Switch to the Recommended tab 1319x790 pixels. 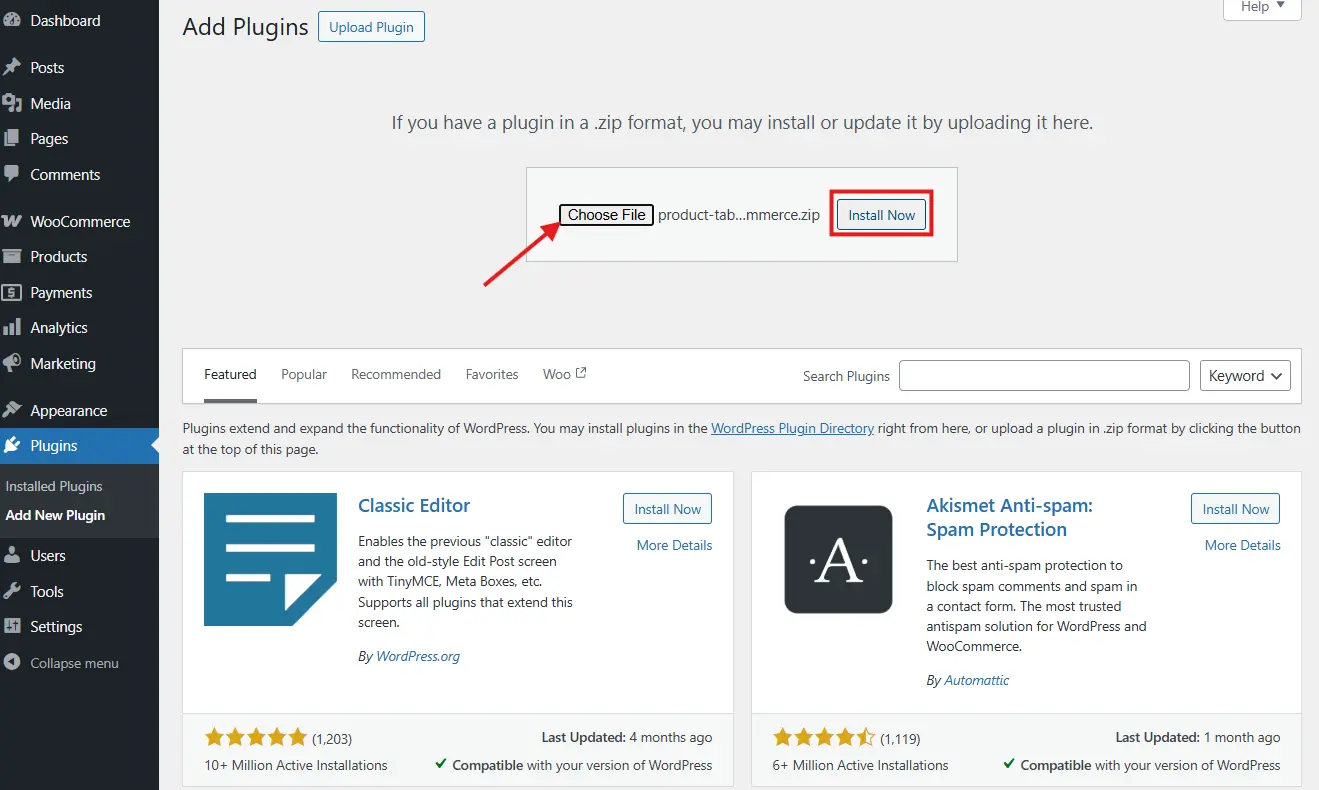point(396,374)
